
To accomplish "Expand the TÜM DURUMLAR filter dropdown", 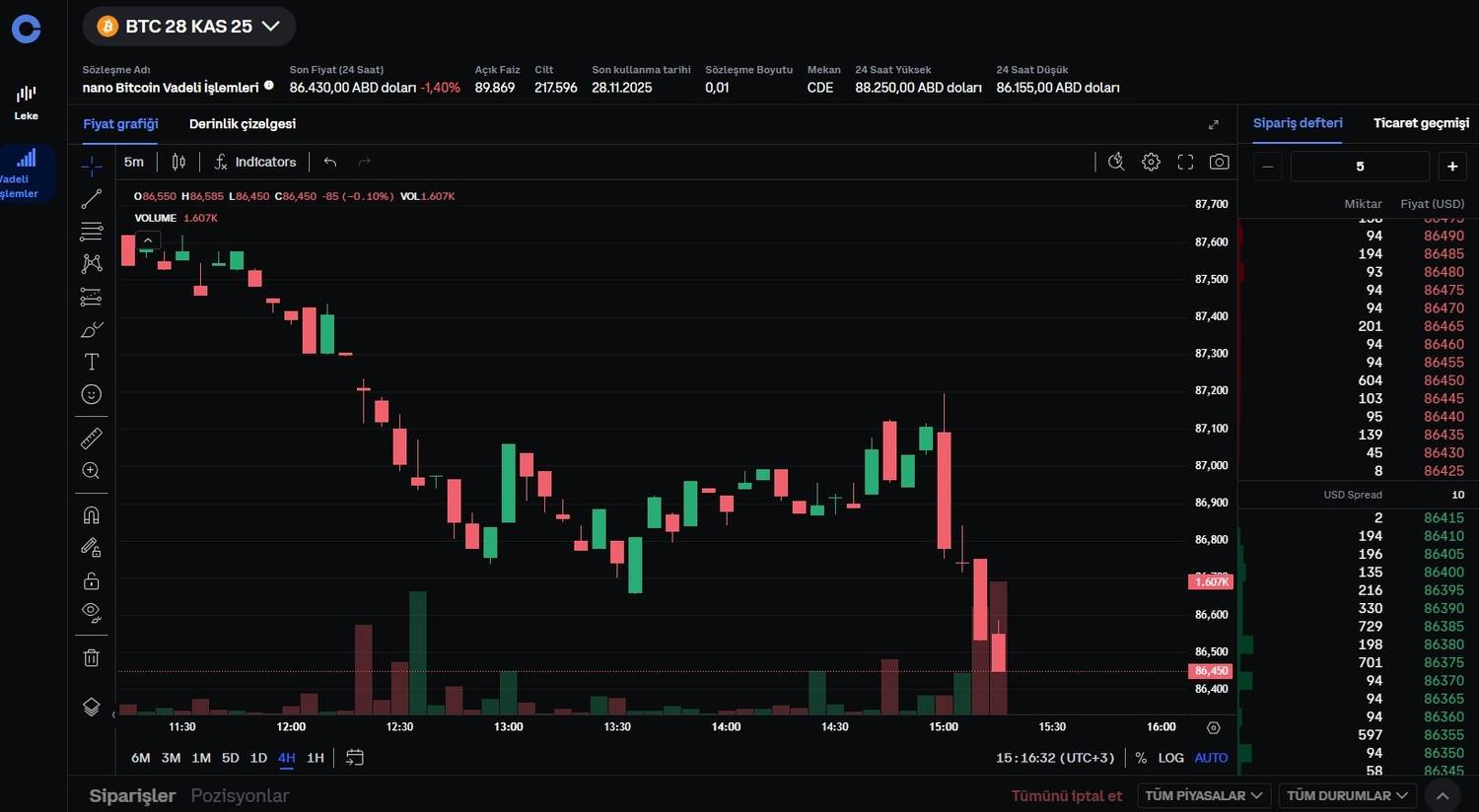I will tap(1347, 795).
